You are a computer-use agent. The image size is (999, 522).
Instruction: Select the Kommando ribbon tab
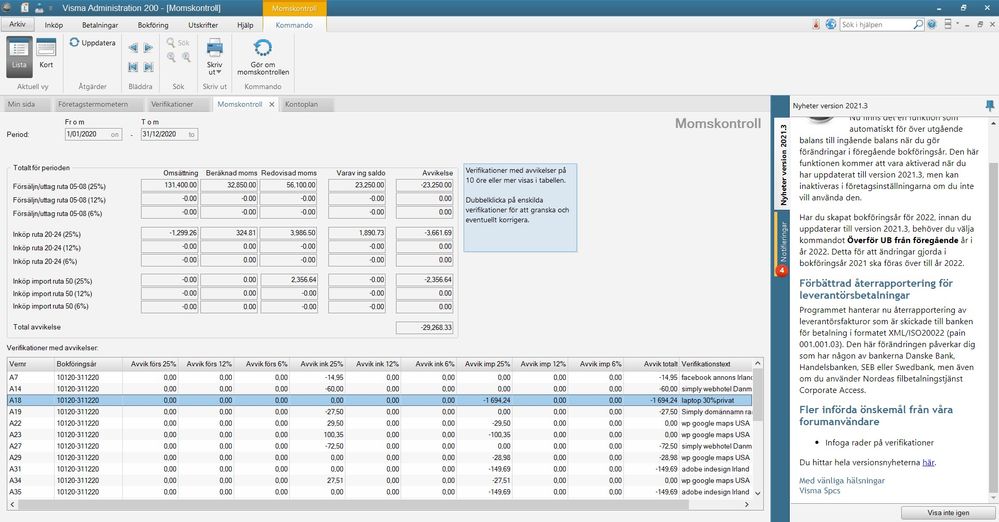[294, 25]
